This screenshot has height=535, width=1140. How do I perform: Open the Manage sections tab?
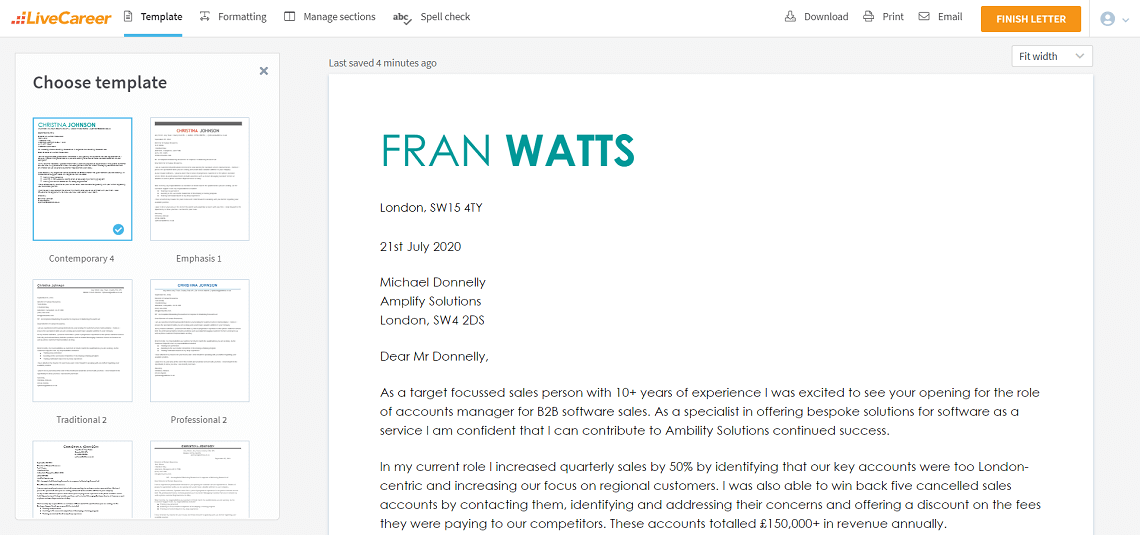(x=339, y=17)
